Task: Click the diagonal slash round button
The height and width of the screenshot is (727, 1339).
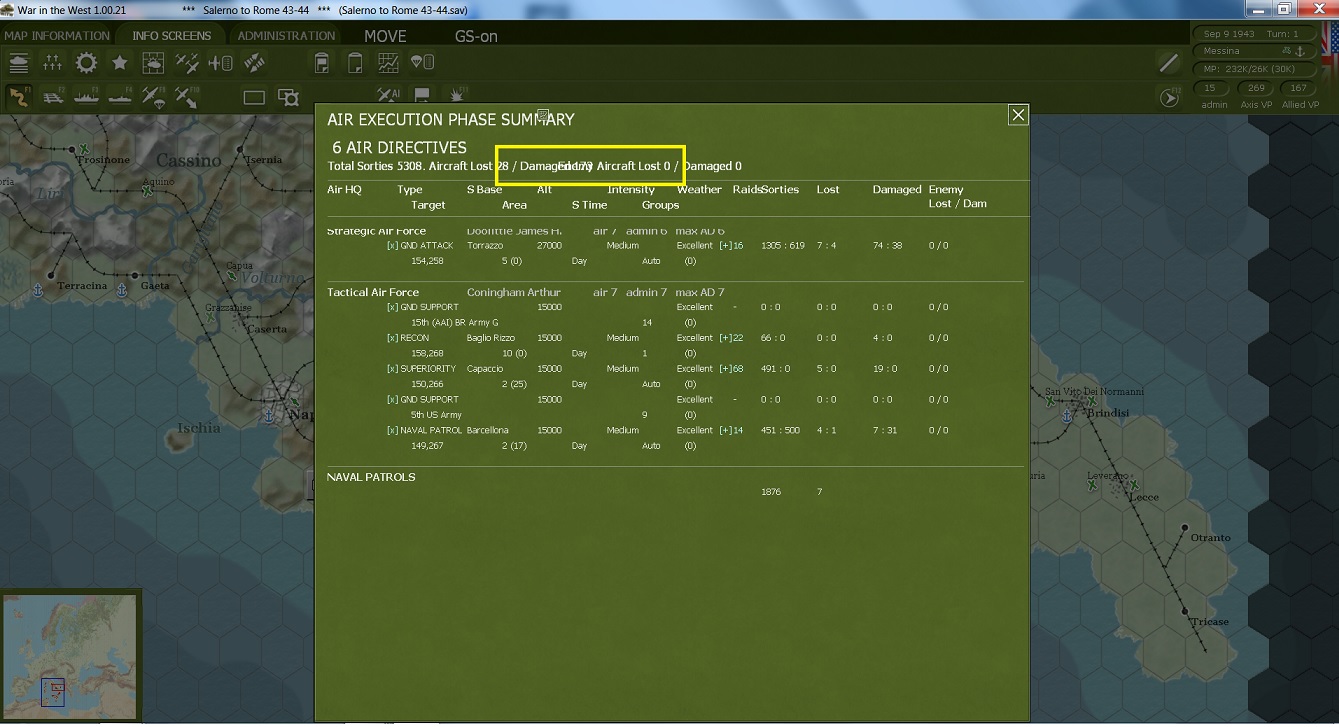Action: point(1168,64)
